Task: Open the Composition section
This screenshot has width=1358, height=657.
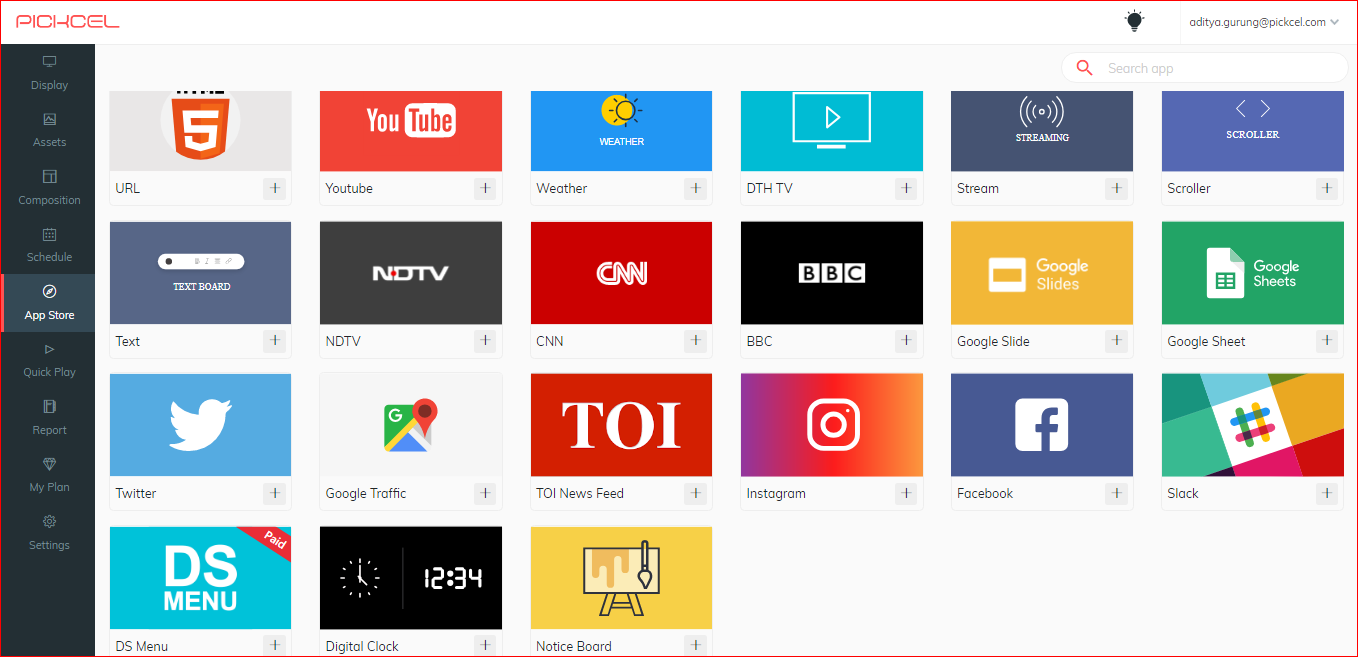Action: (48, 187)
